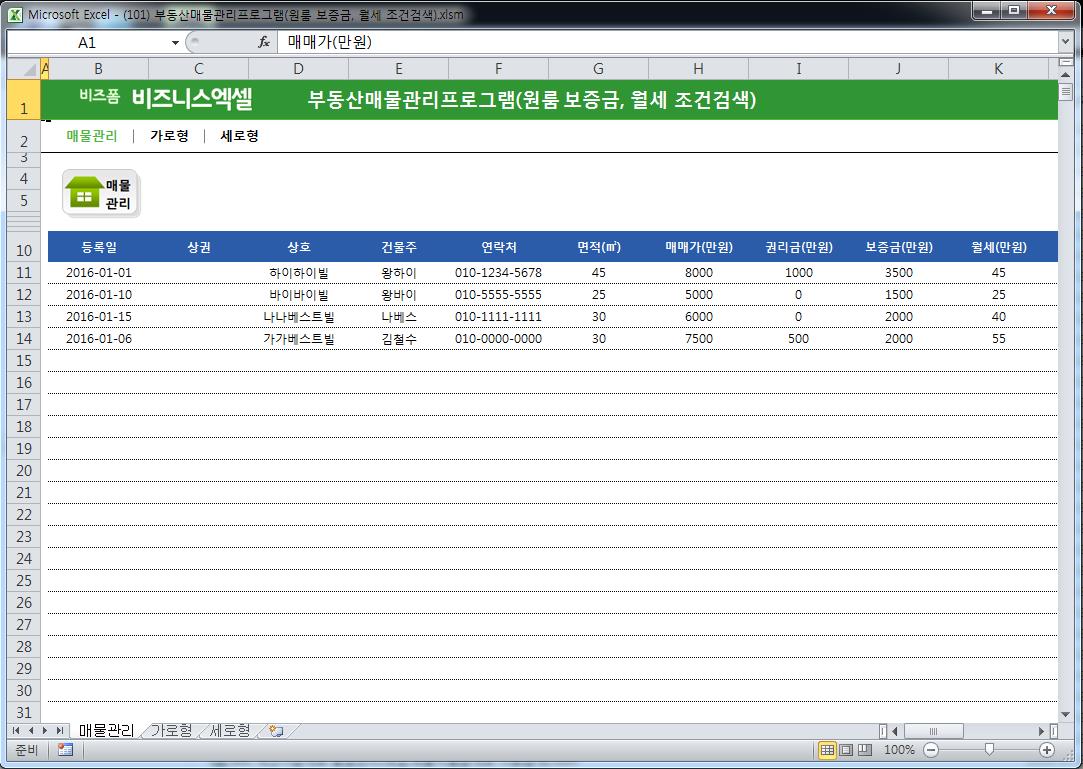Click the 보증금(만원) column header cell
The width and height of the screenshot is (1083, 769).
pos(899,247)
